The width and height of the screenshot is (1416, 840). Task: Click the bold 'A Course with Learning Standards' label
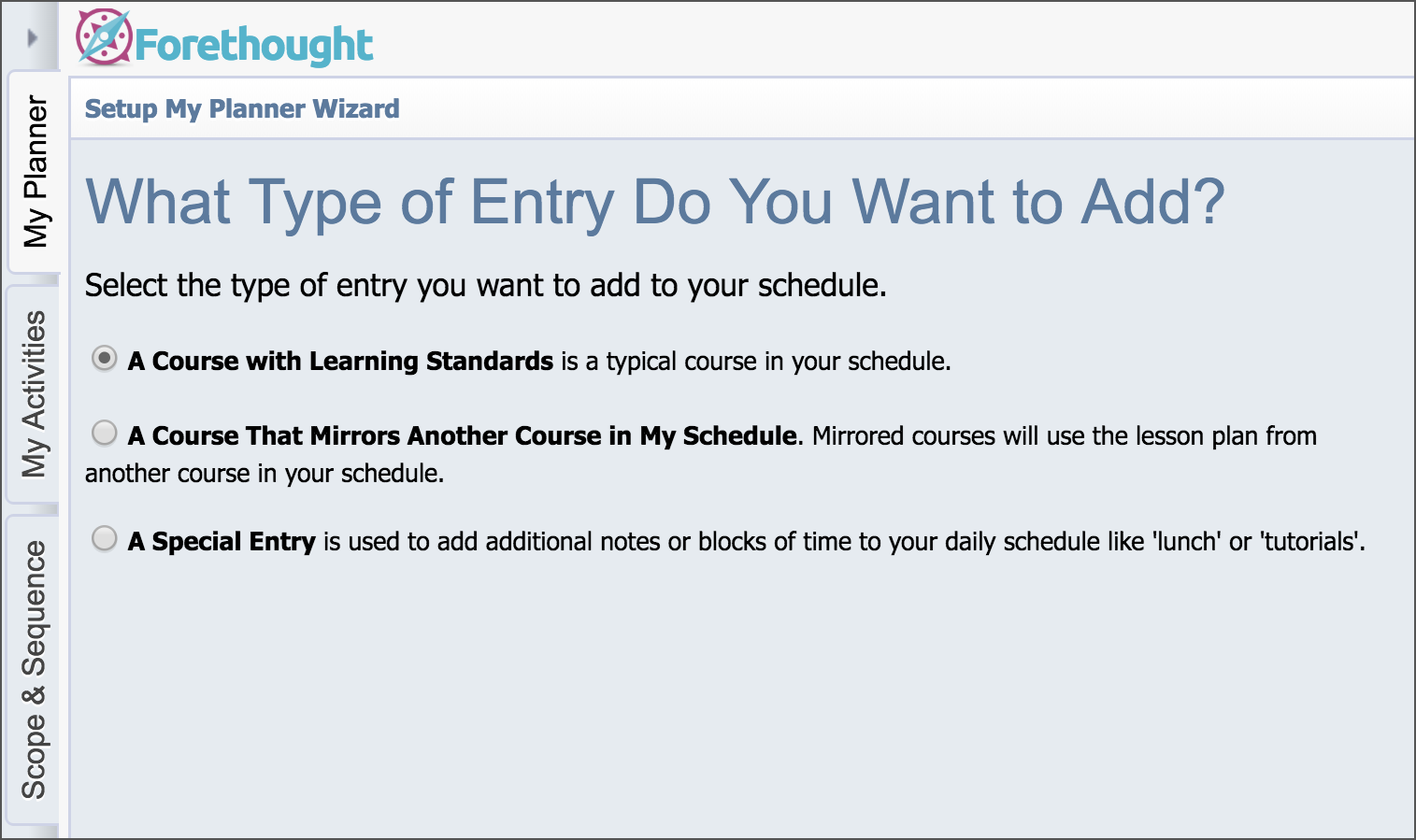[340, 362]
